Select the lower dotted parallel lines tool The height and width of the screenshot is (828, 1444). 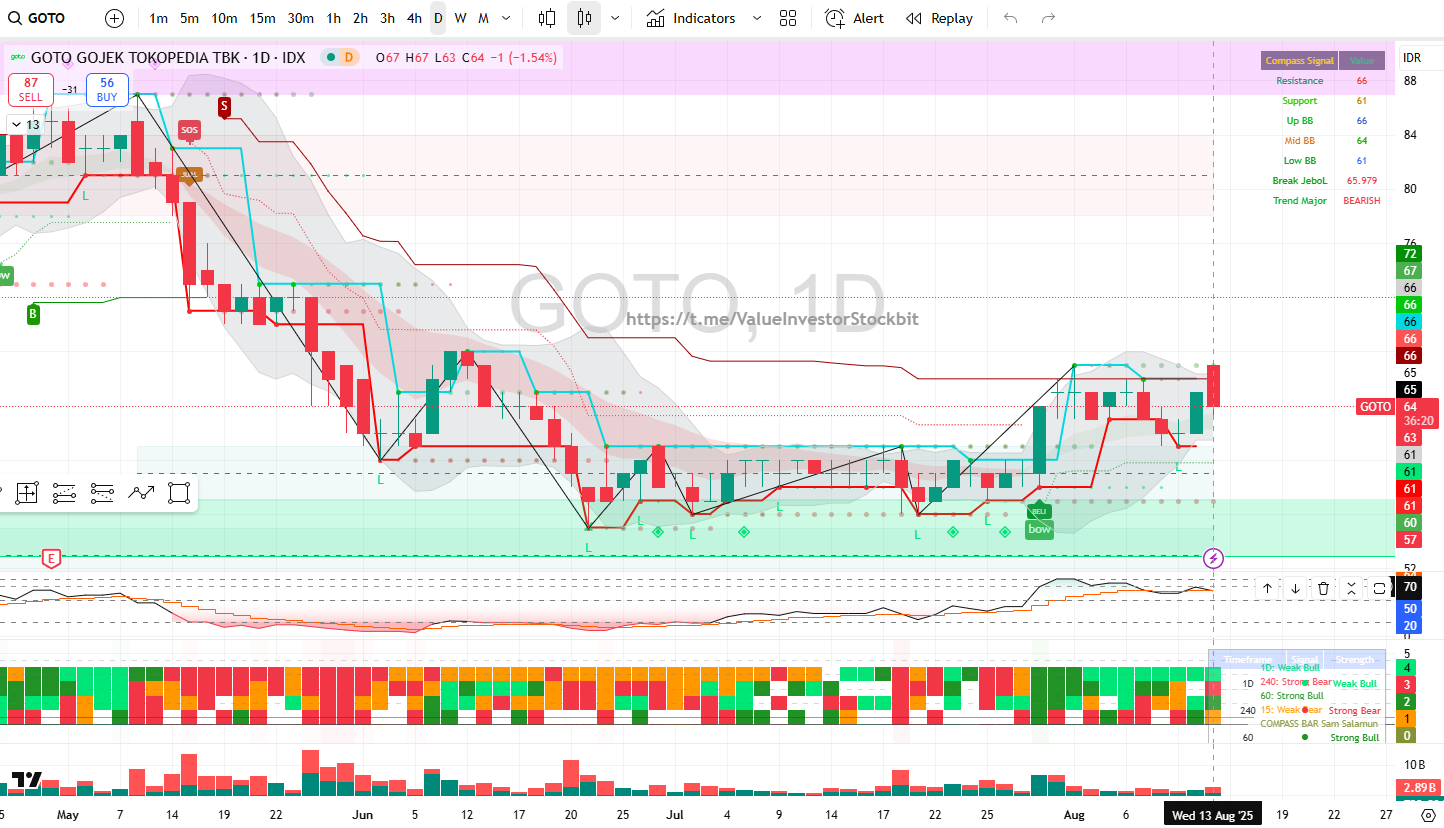[102, 492]
